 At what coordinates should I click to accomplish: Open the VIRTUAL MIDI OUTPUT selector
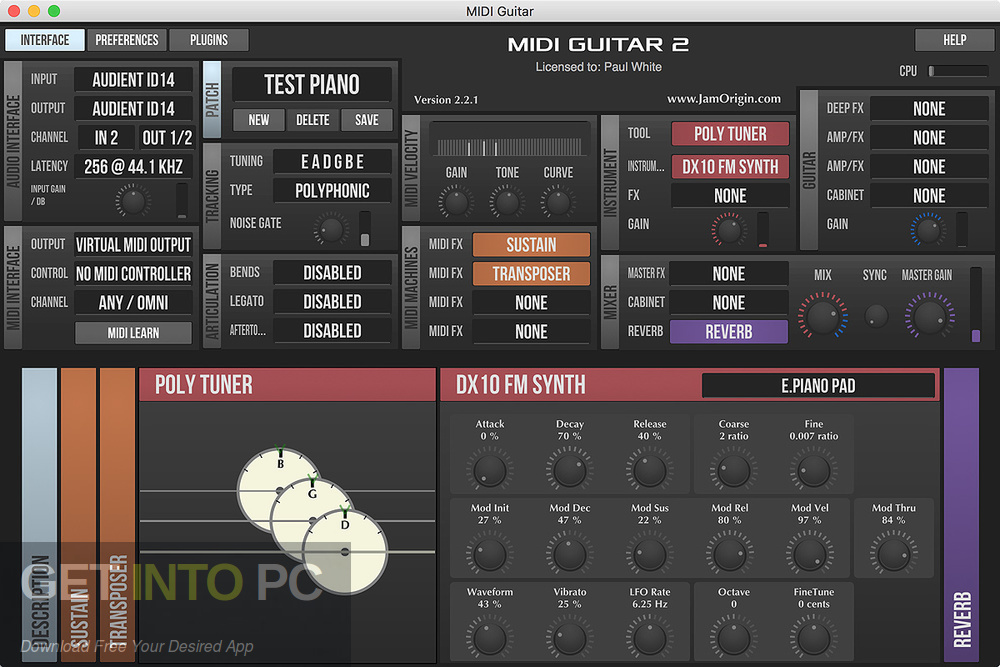coord(133,245)
